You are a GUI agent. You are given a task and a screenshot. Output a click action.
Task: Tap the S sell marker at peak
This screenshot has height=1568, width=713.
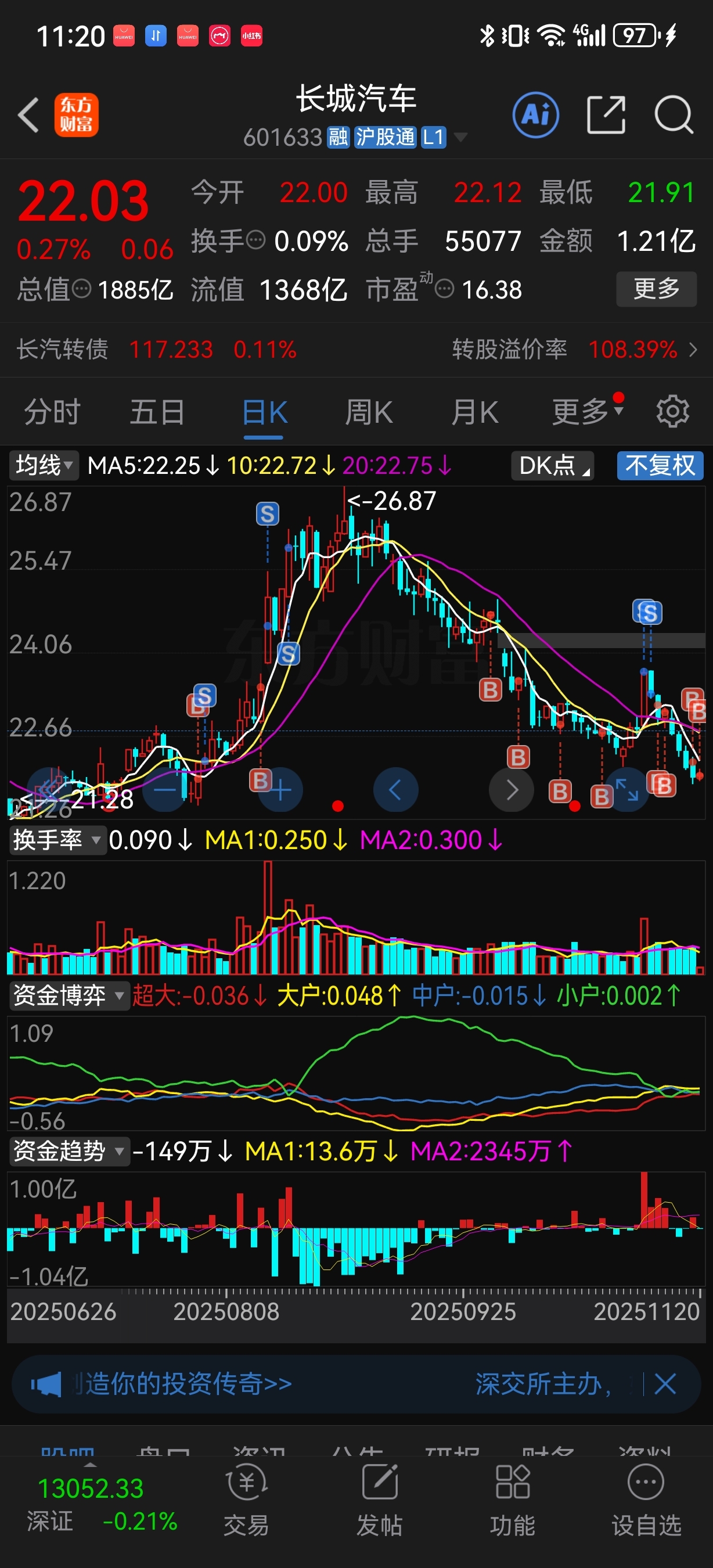(268, 515)
